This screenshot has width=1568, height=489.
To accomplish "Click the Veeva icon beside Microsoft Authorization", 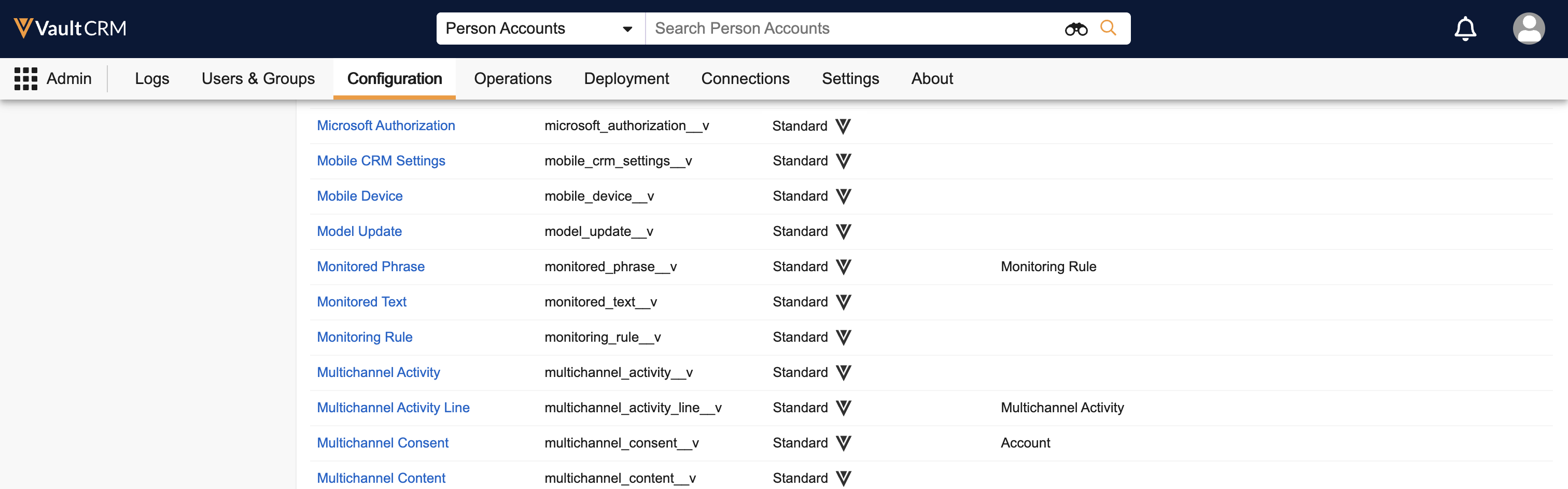I will pyautogui.click(x=843, y=126).
